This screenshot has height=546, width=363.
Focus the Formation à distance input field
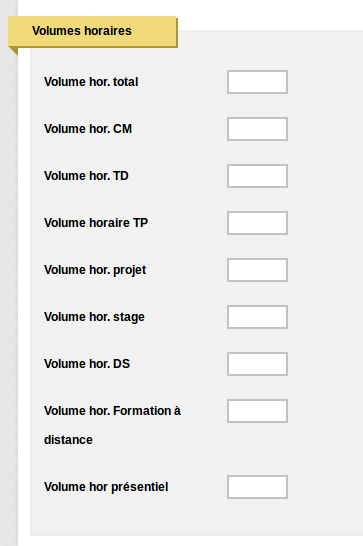(x=257, y=411)
